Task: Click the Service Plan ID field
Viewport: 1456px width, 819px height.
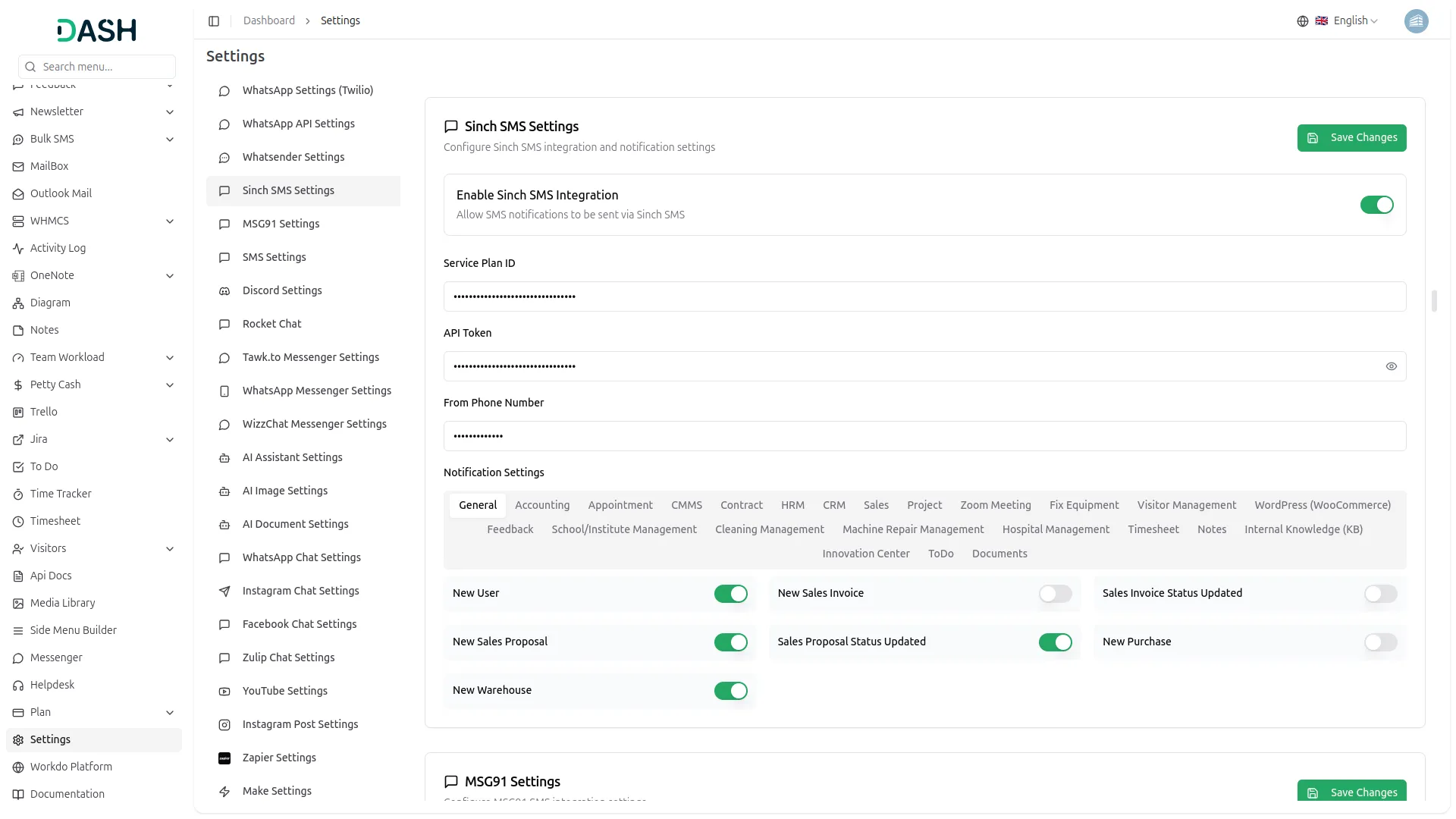Action: [924, 297]
